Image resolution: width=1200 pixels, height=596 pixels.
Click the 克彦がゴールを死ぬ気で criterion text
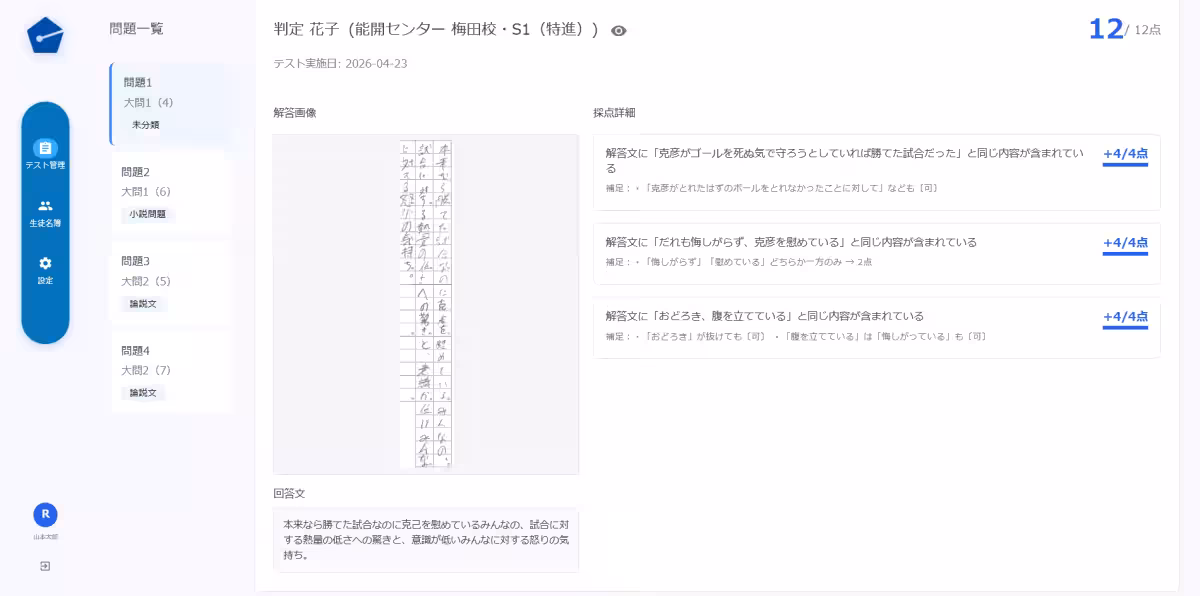click(845, 160)
